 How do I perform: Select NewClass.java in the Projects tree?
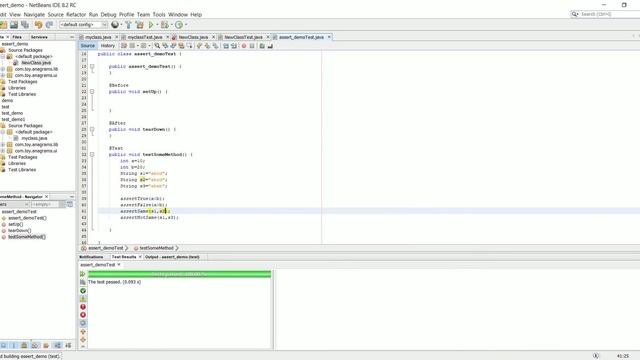(x=36, y=63)
